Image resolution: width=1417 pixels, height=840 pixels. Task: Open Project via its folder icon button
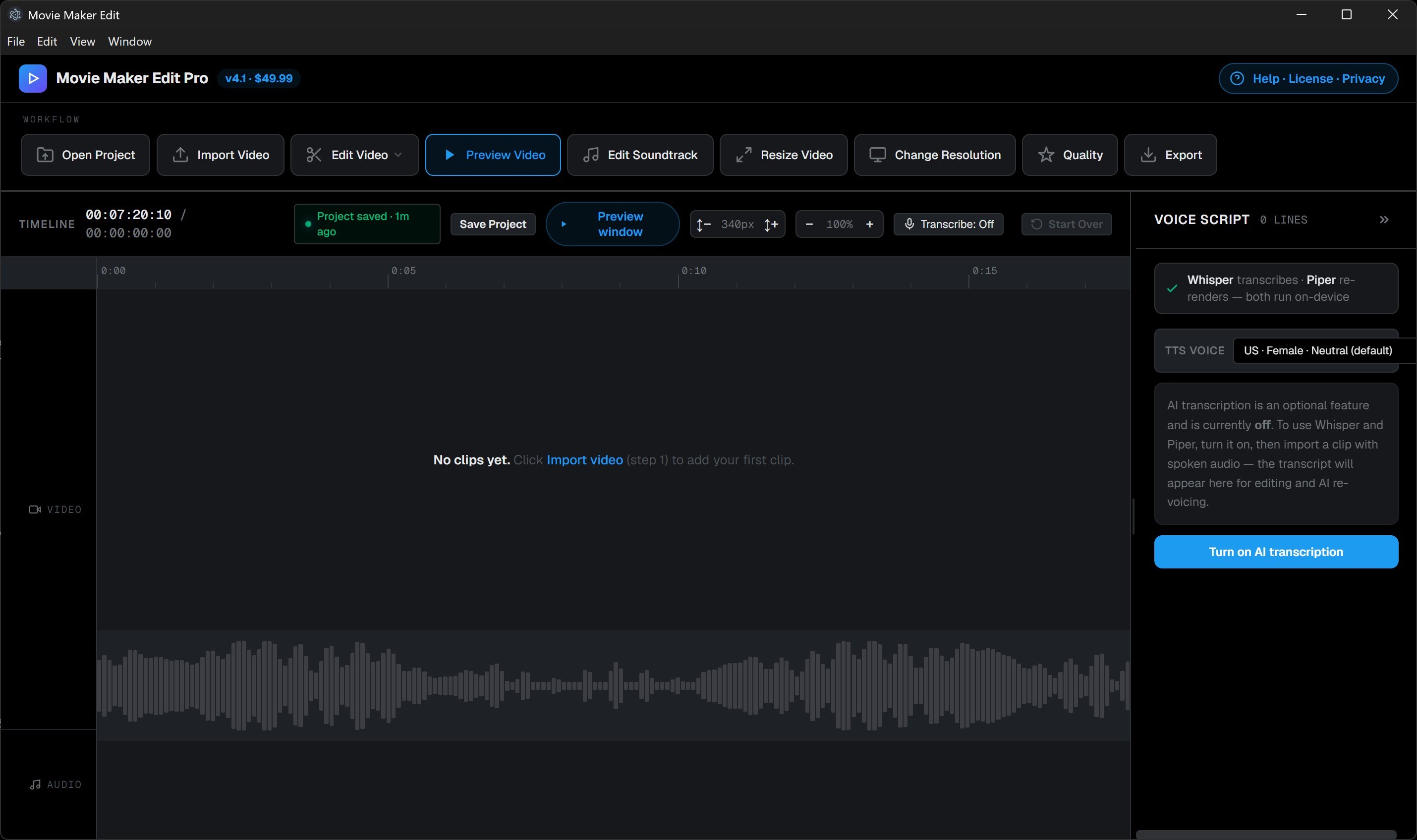pyautogui.click(x=85, y=155)
